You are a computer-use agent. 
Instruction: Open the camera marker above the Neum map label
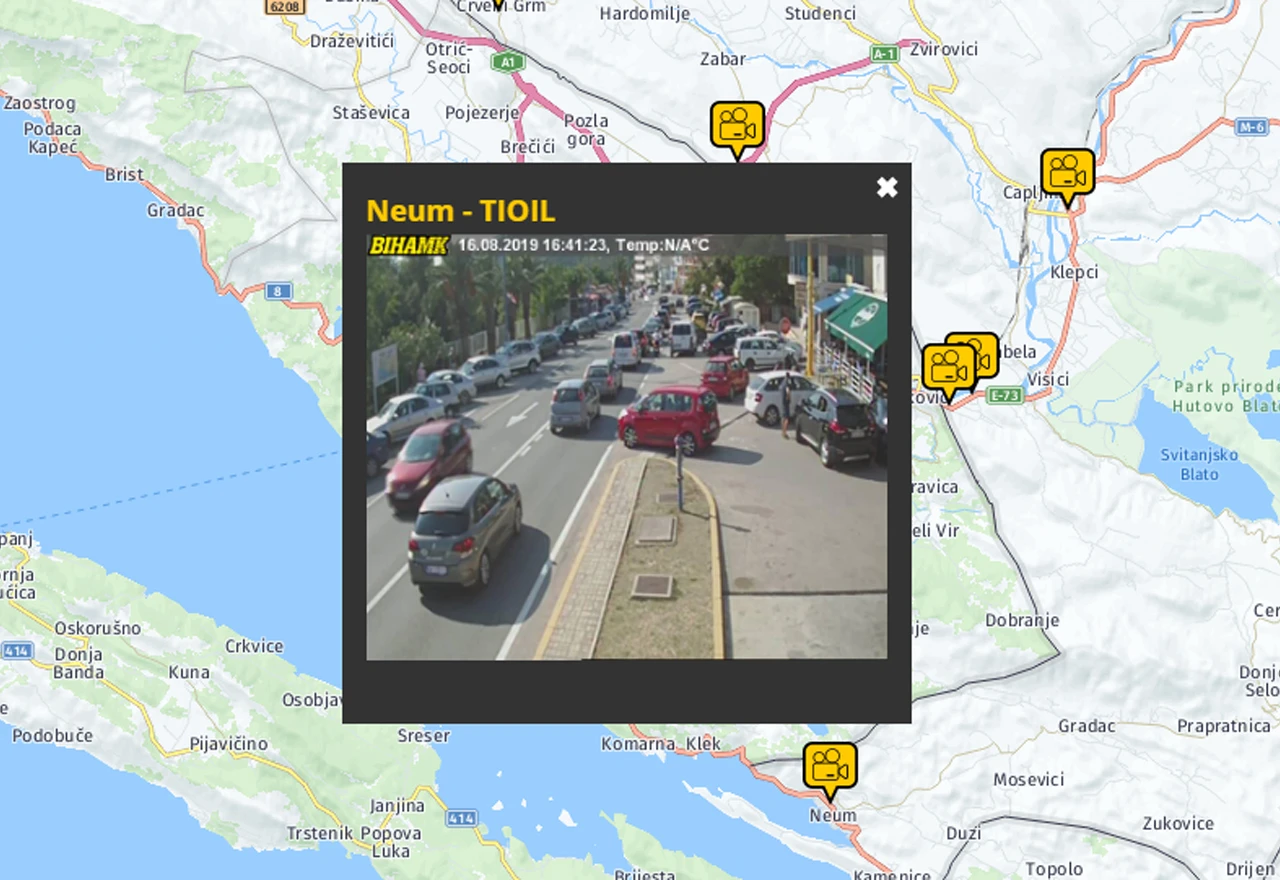(x=830, y=770)
